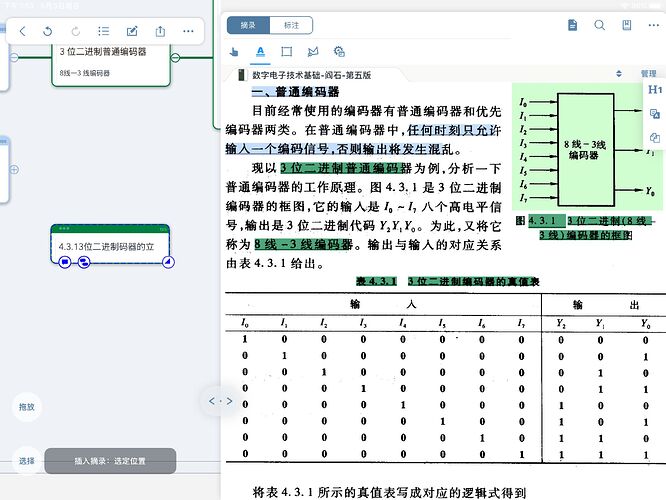Open document switcher up-down arrows

619,73
